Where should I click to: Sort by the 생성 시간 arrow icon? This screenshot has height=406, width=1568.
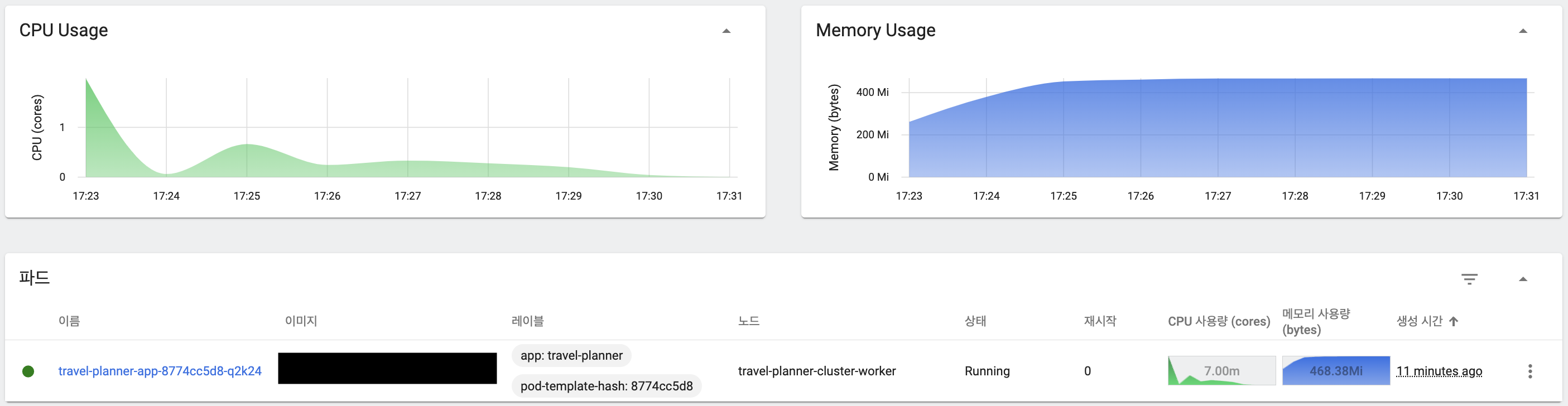click(x=1454, y=321)
